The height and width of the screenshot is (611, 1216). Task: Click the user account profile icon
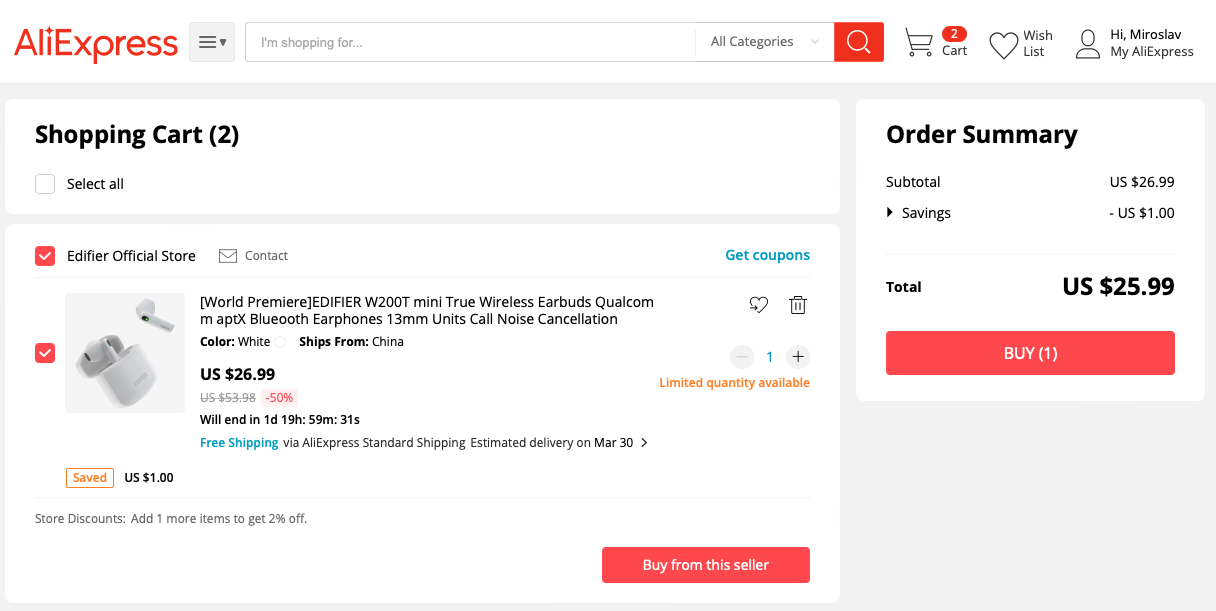point(1087,44)
